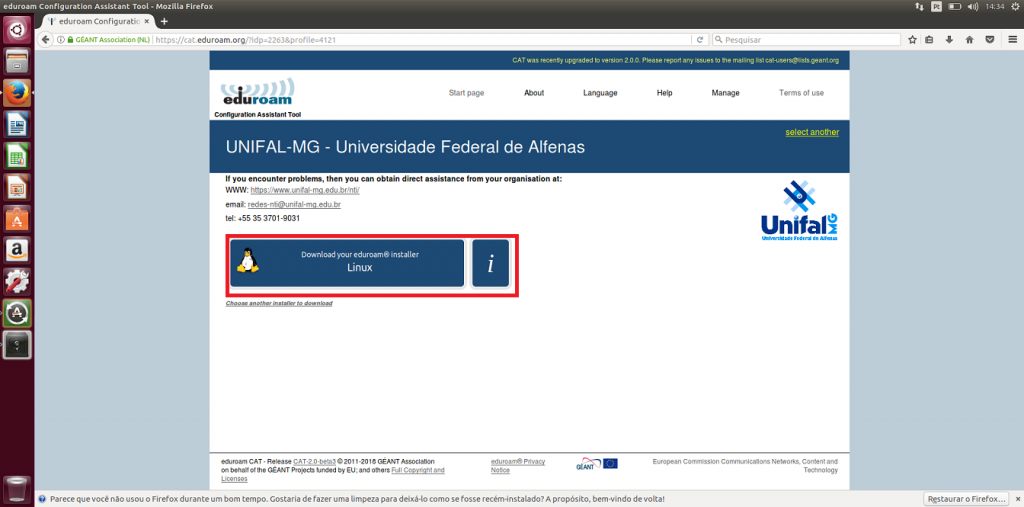Image resolution: width=1024 pixels, height=507 pixels.
Task: Launch LibreOffice Impress from the dock
Action: [x=17, y=187]
